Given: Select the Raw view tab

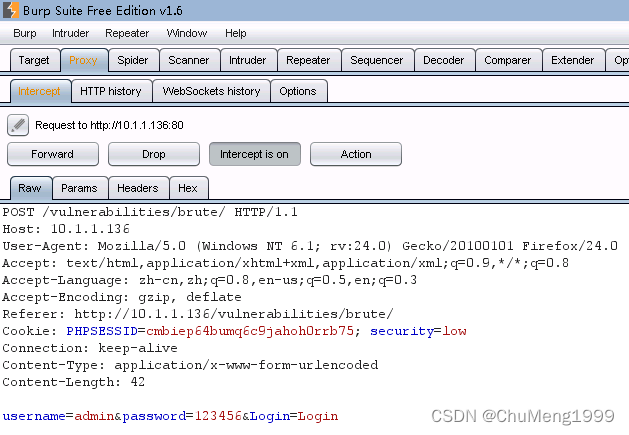Looking at the screenshot, I should tap(30, 188).
